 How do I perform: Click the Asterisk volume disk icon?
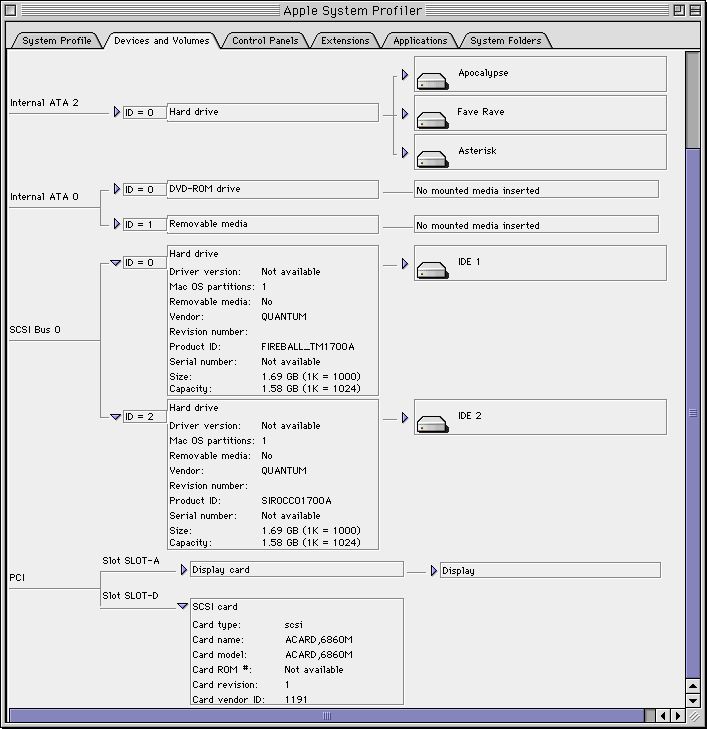click(x=432, y=158)
